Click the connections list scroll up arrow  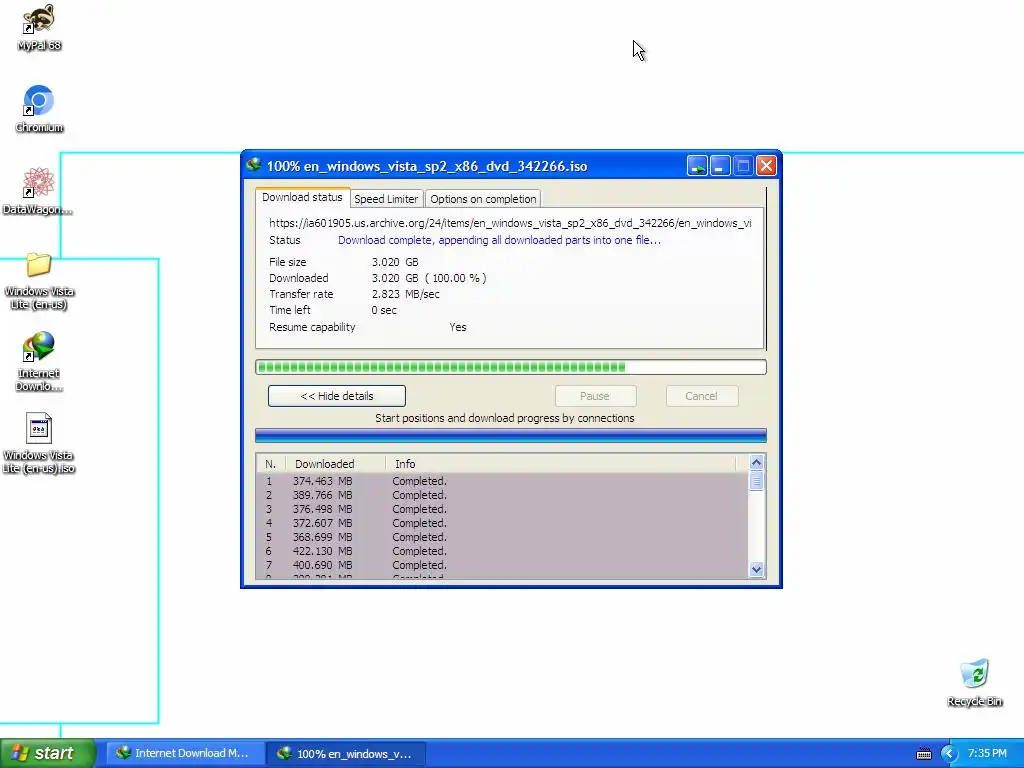point(756,462)
